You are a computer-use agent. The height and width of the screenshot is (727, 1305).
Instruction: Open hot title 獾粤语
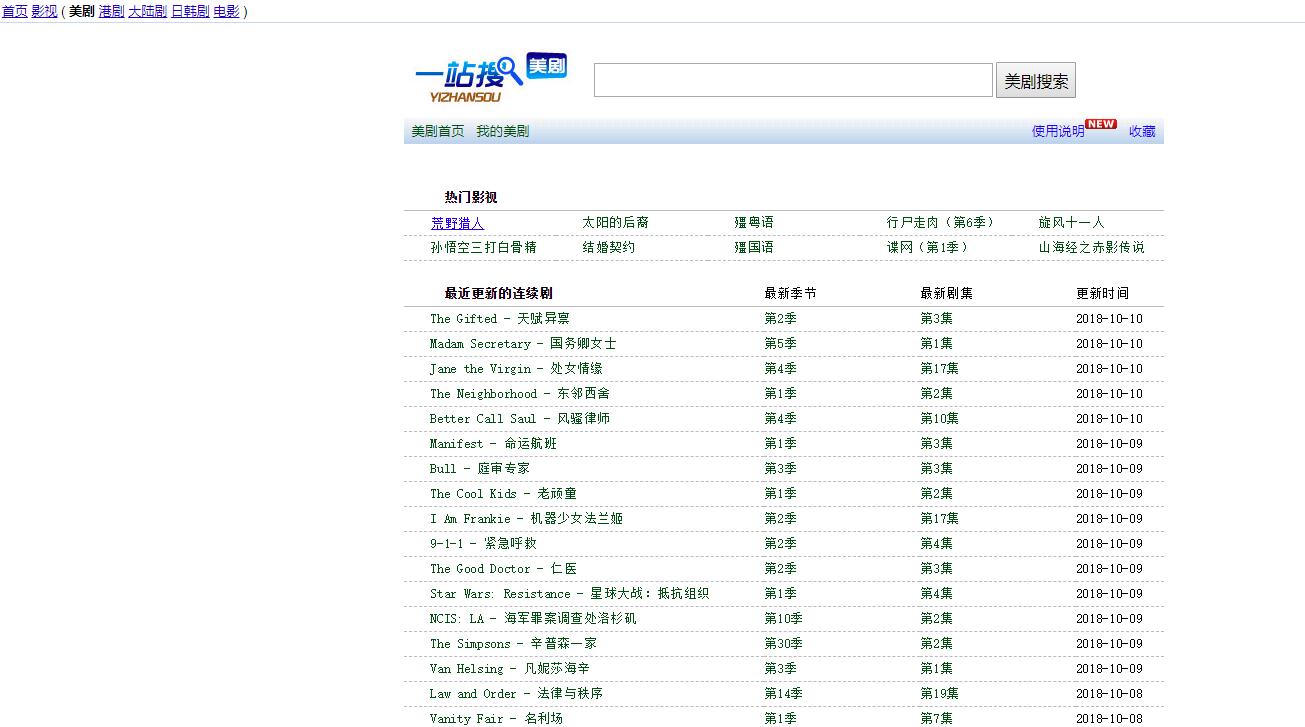click(754, 222)
